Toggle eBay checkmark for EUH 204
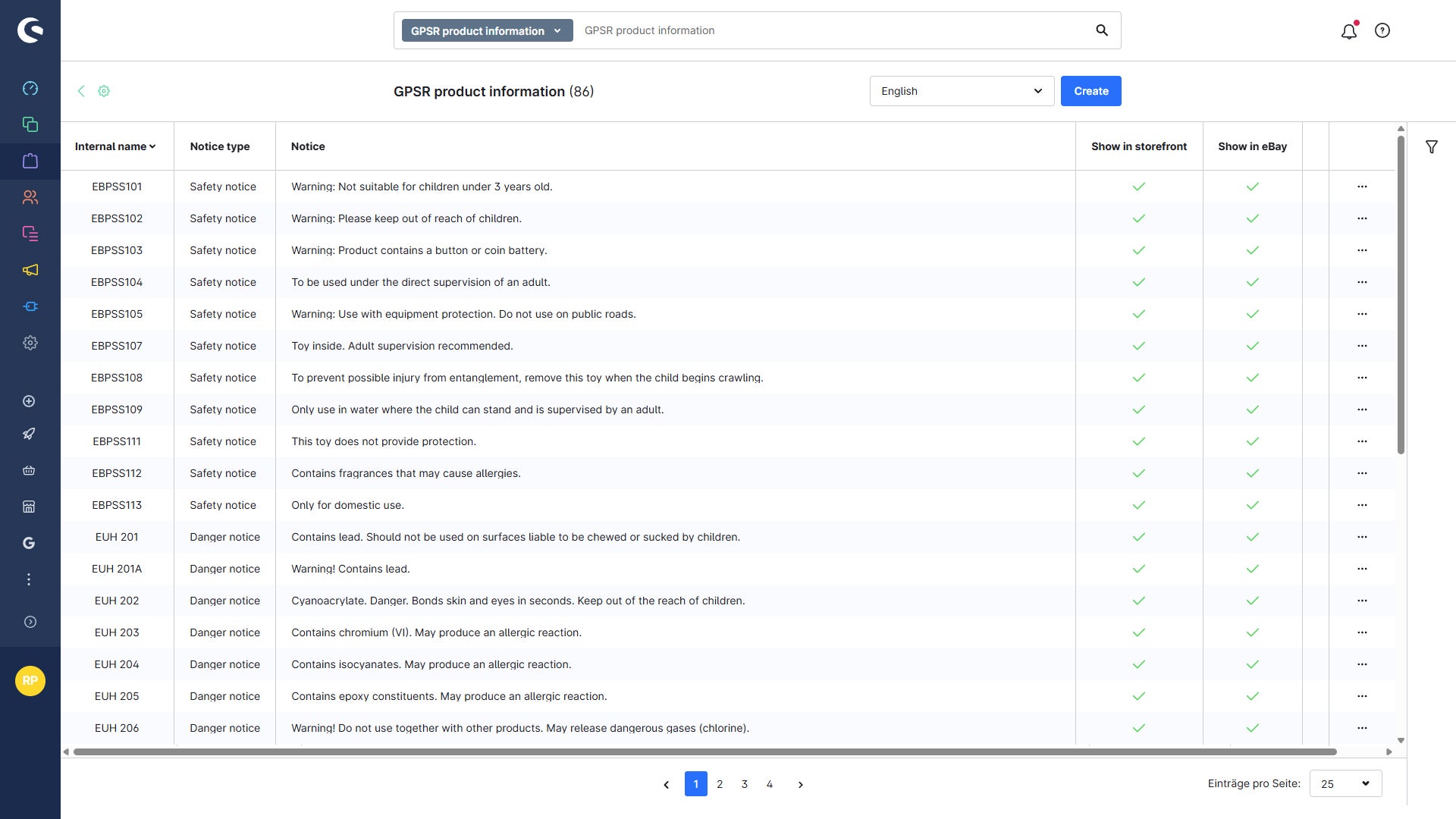Screen dimensions: 1456x819 (x=1253, y=664)
